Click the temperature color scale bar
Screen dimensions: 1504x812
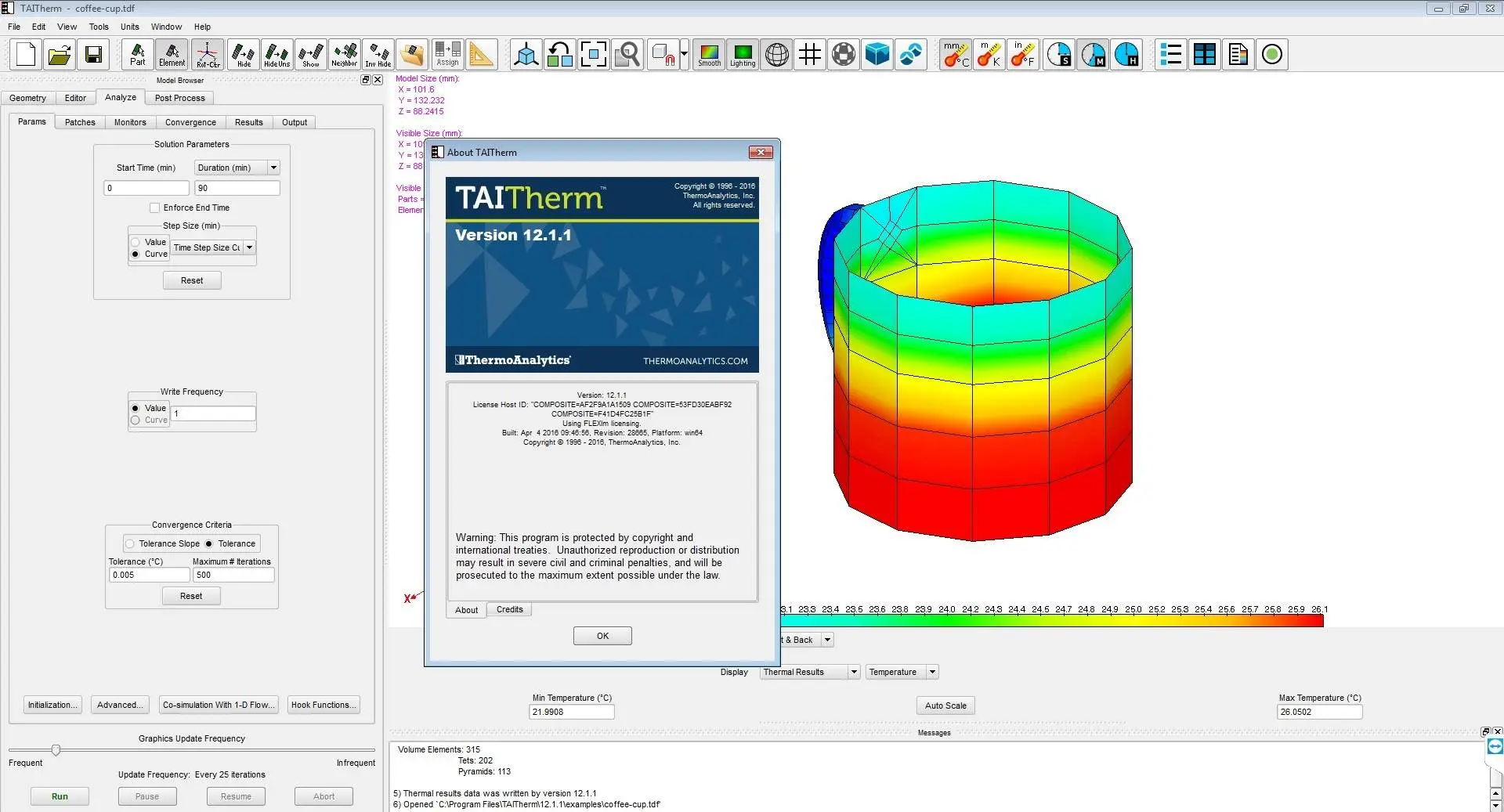[x=1052, y=620]
